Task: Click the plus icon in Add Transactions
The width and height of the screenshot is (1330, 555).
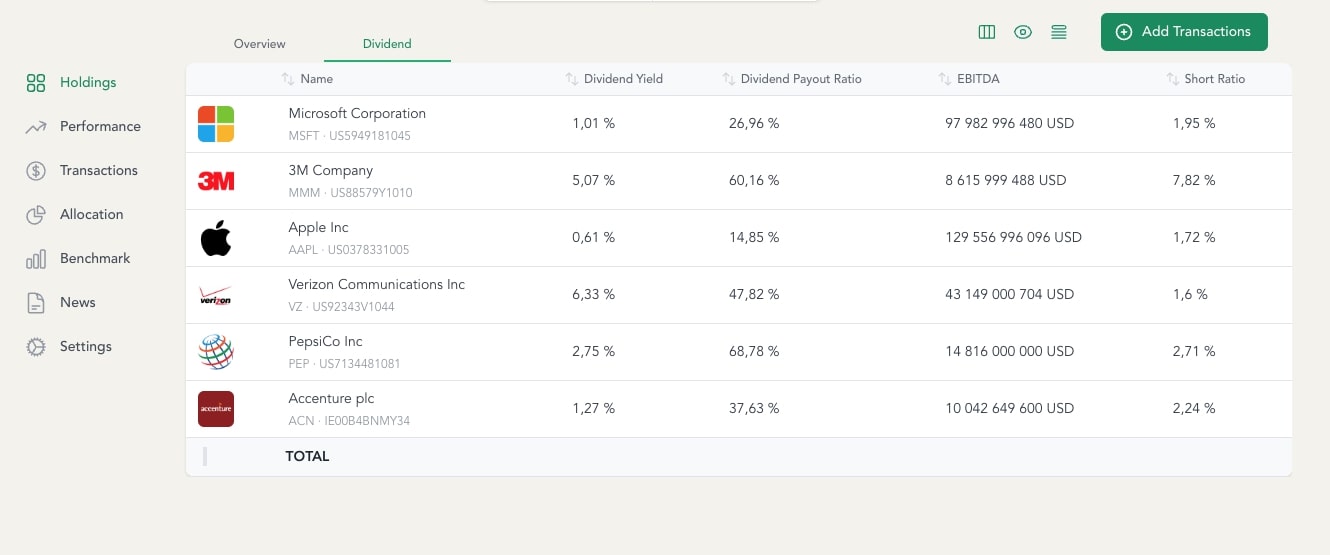Action: 1124,32
